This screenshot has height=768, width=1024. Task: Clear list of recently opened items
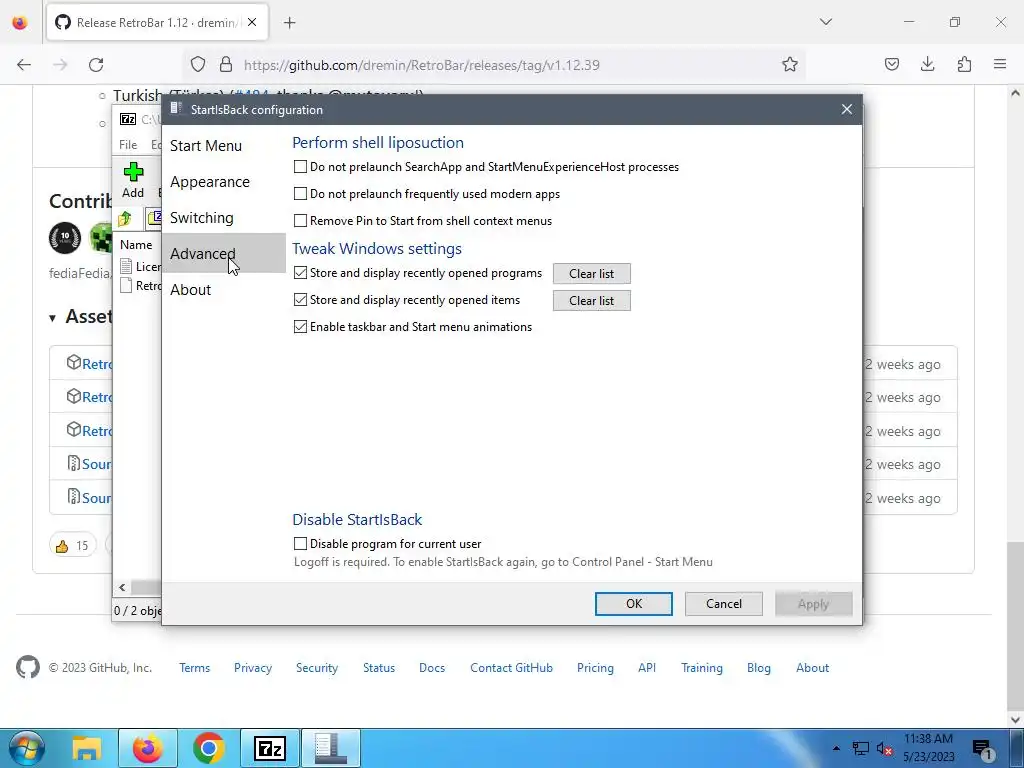(592, 300)
